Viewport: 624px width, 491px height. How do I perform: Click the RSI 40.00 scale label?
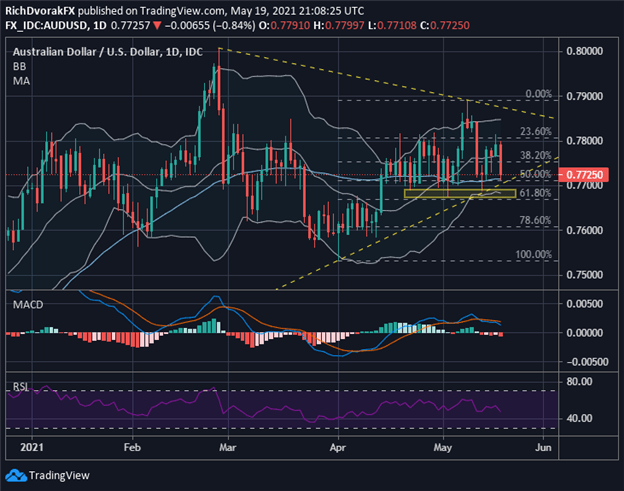pos(579,419)
